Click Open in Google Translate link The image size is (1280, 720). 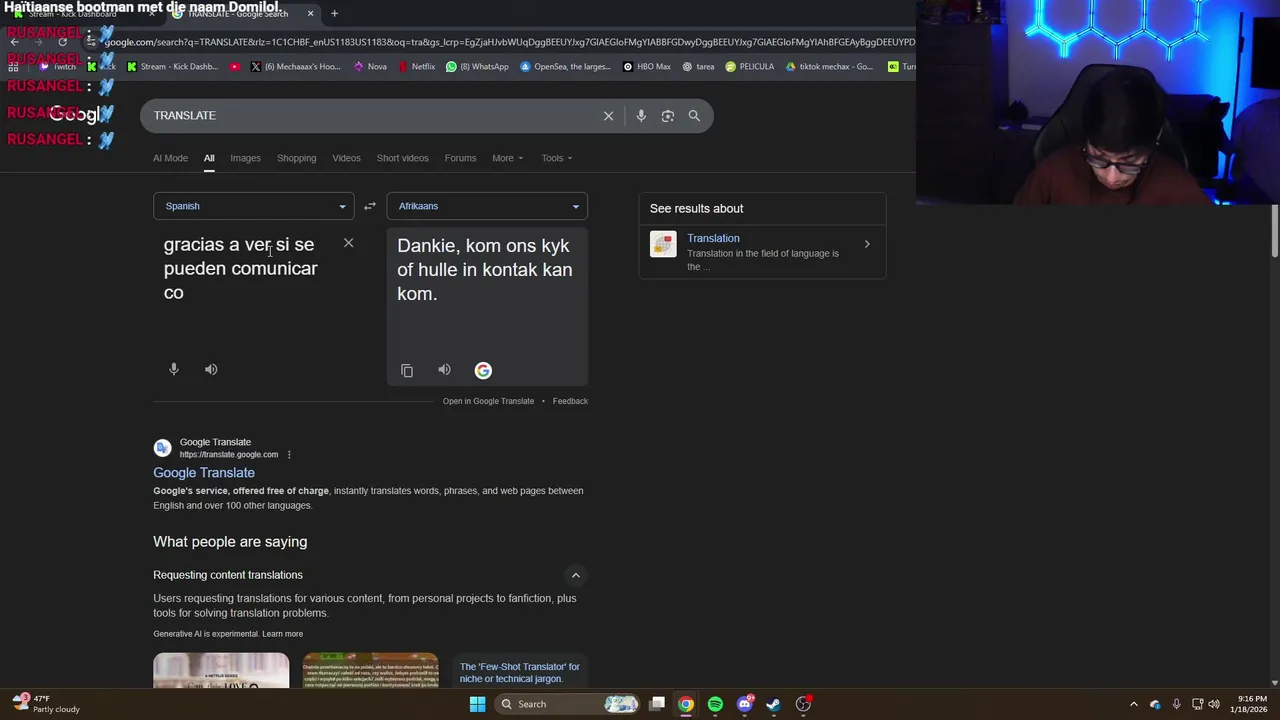point(488,401)
